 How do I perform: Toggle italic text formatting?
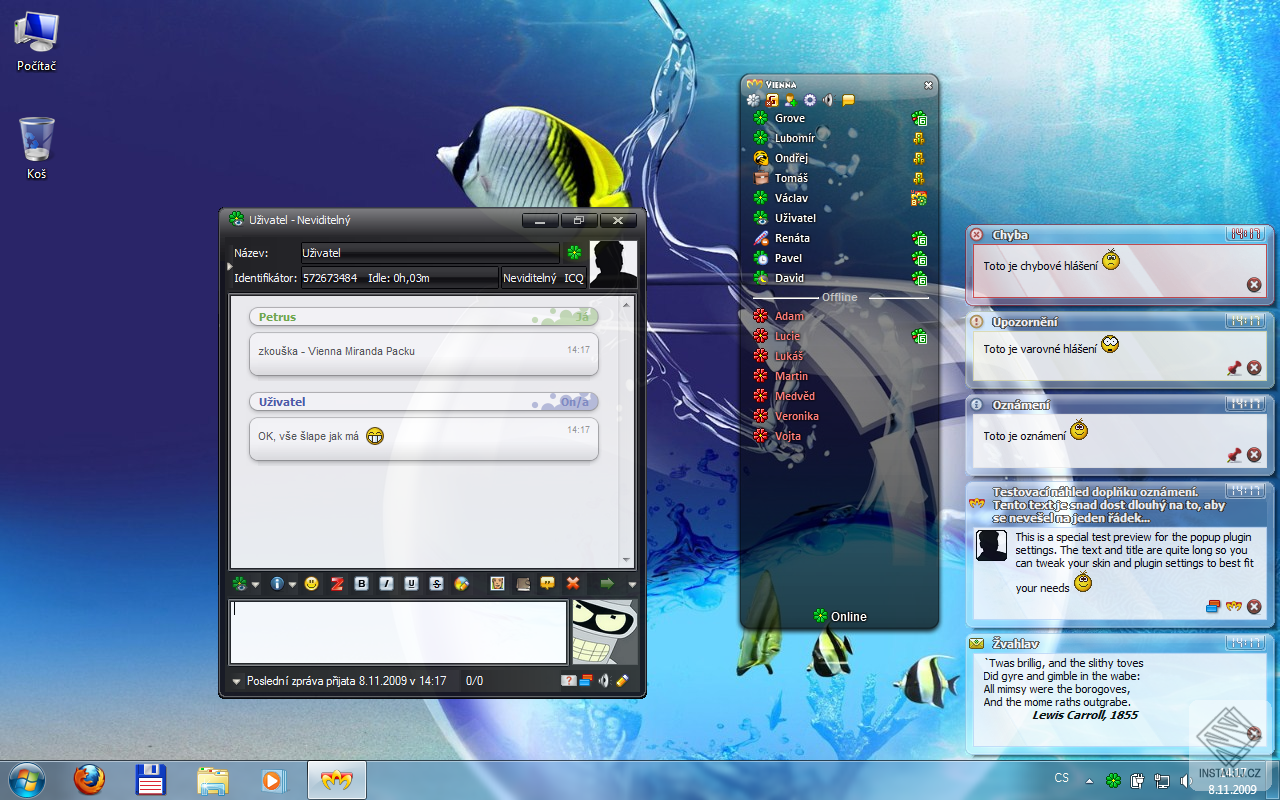tap(386, 584)
